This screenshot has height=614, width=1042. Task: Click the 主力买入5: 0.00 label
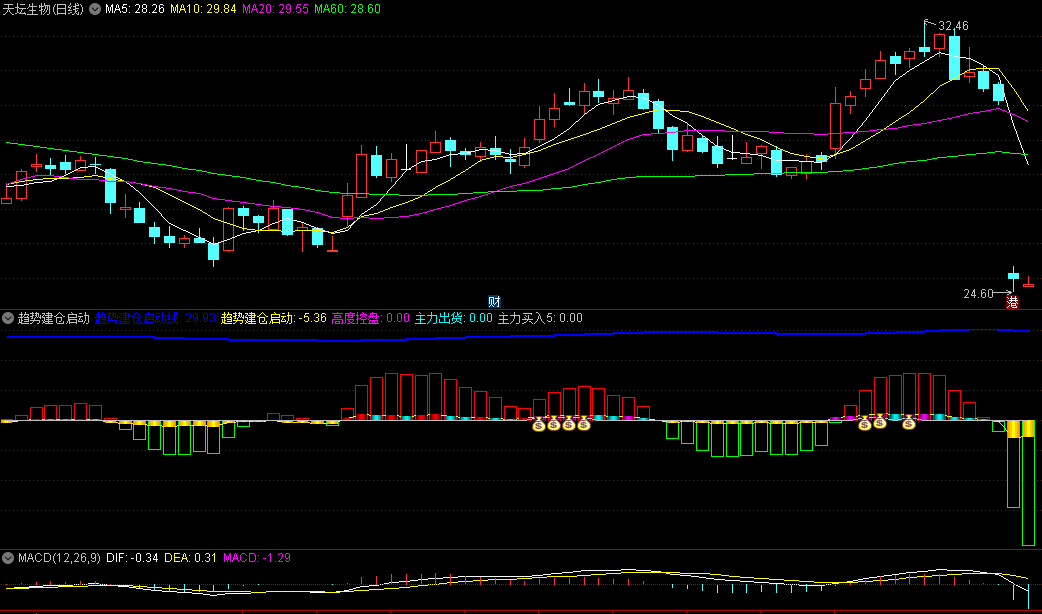click(x=540, y=318)
